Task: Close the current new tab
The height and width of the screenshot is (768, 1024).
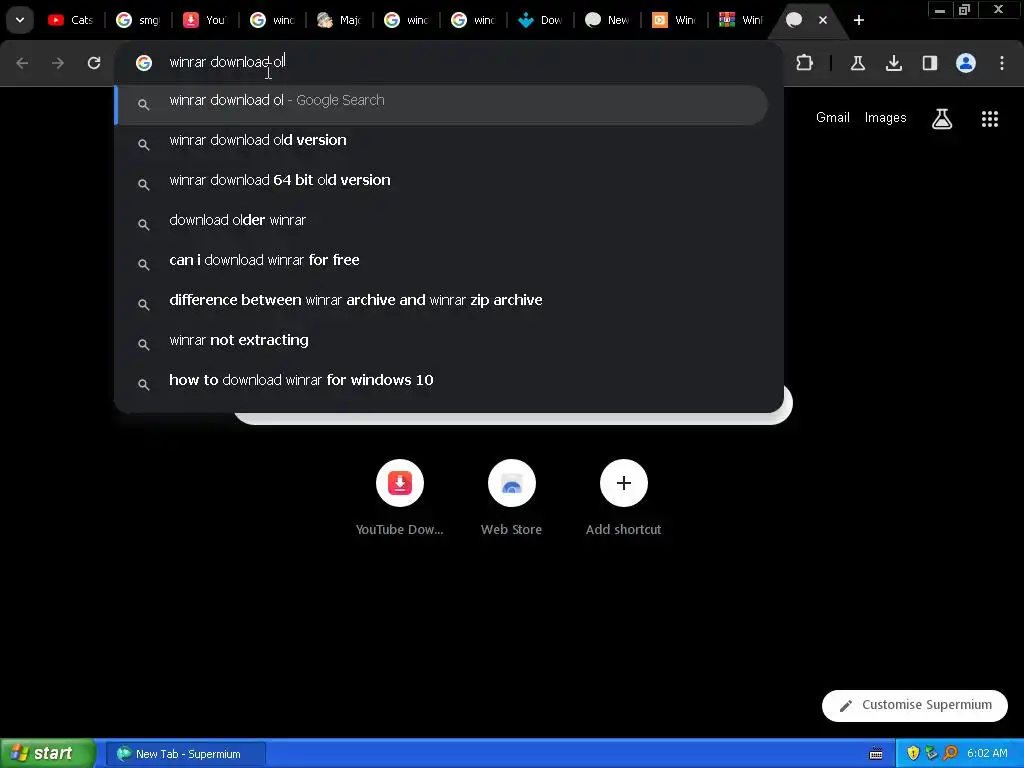Action: point(823,20)
